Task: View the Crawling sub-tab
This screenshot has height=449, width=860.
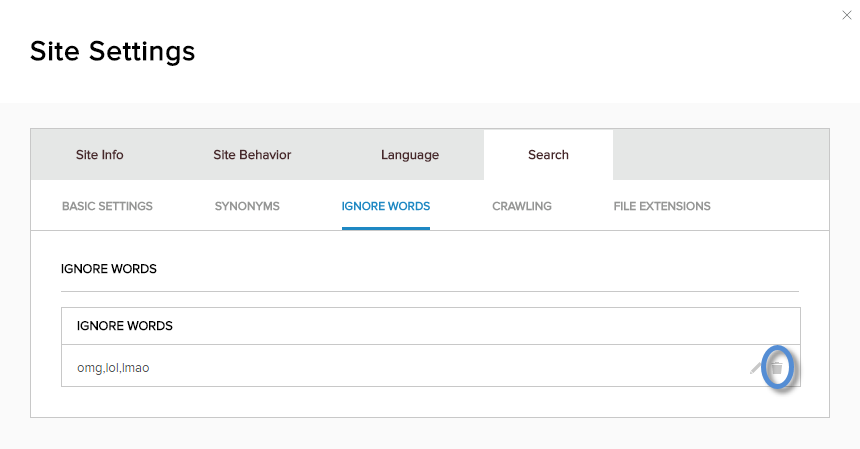Action: click(x=522, y=206)
